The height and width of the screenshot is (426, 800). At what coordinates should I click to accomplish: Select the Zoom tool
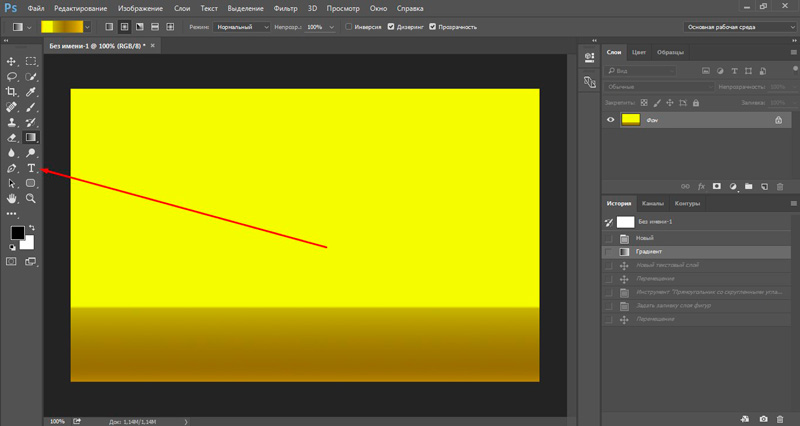click(x=31, y=198)
